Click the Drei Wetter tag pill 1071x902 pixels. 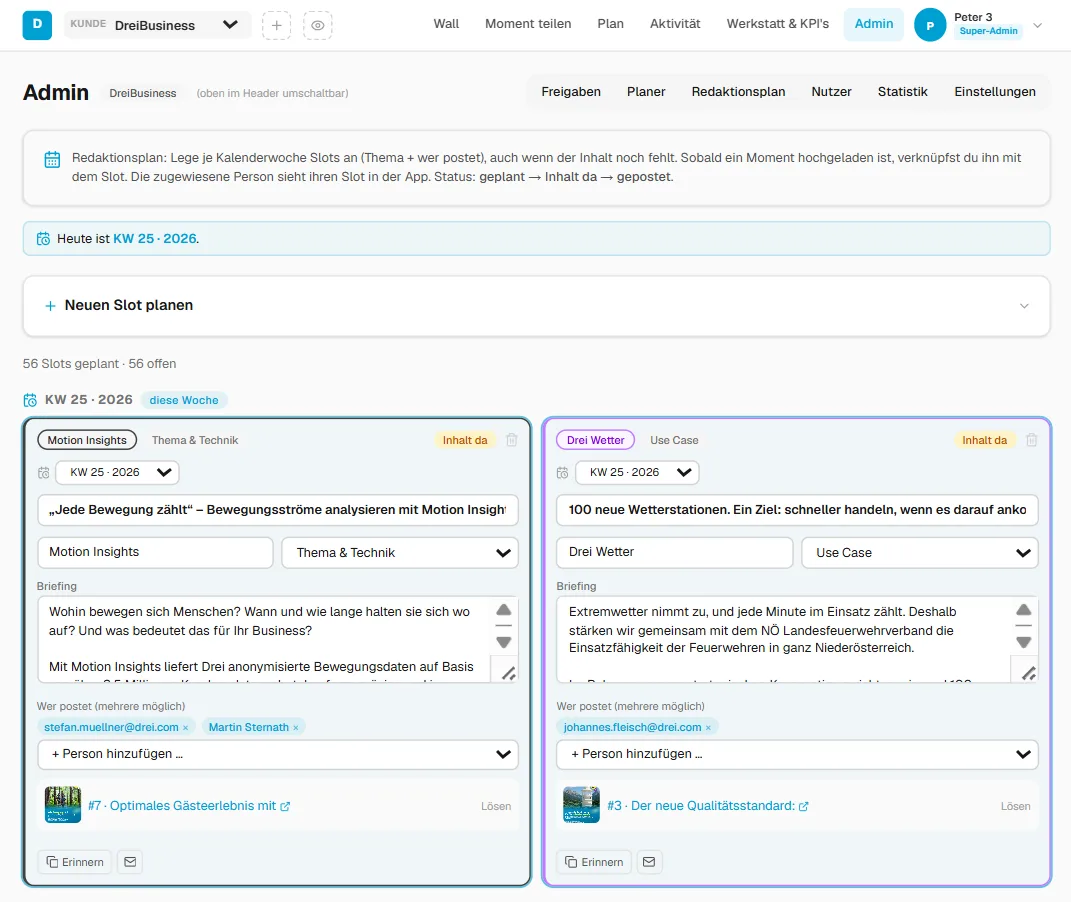point(595,440)
